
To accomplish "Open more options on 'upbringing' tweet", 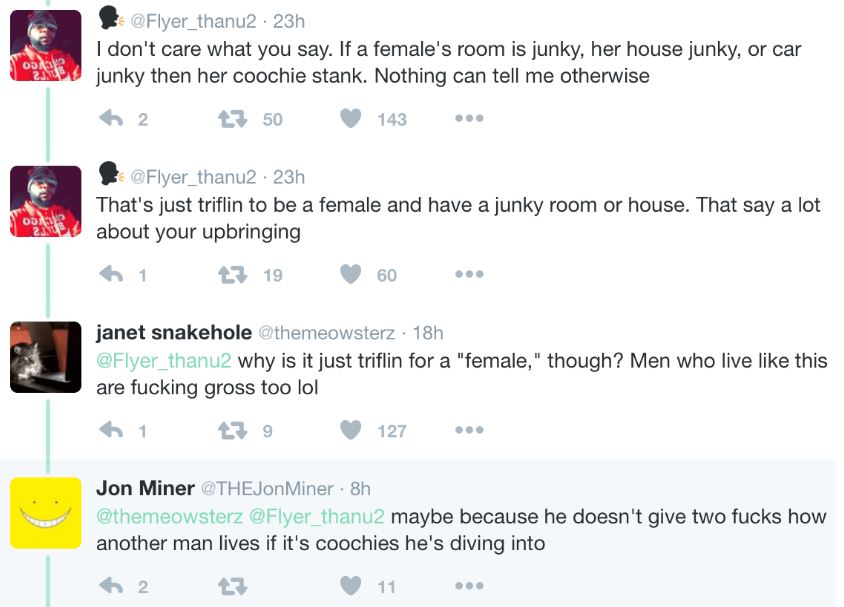I will (x=468, y=275).
